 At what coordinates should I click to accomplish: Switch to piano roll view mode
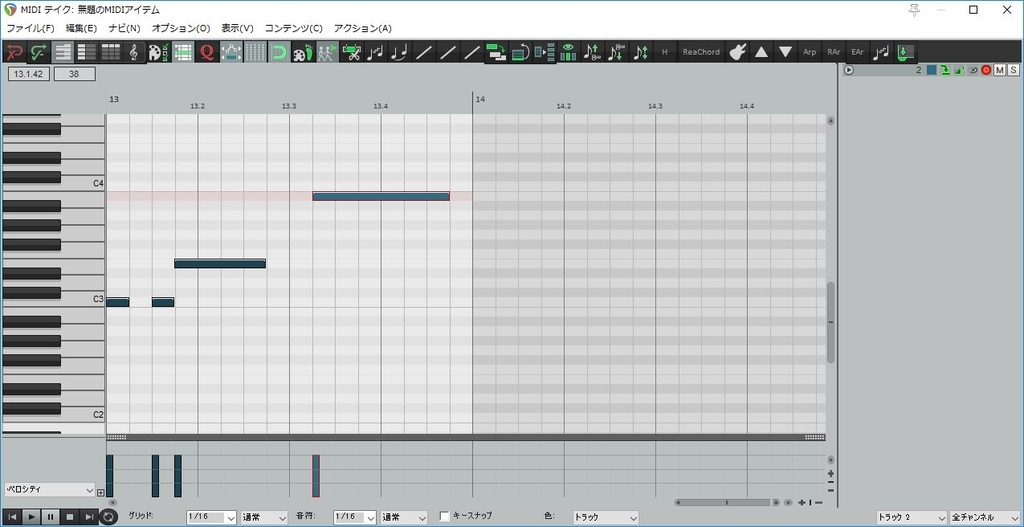coord(63,52)
